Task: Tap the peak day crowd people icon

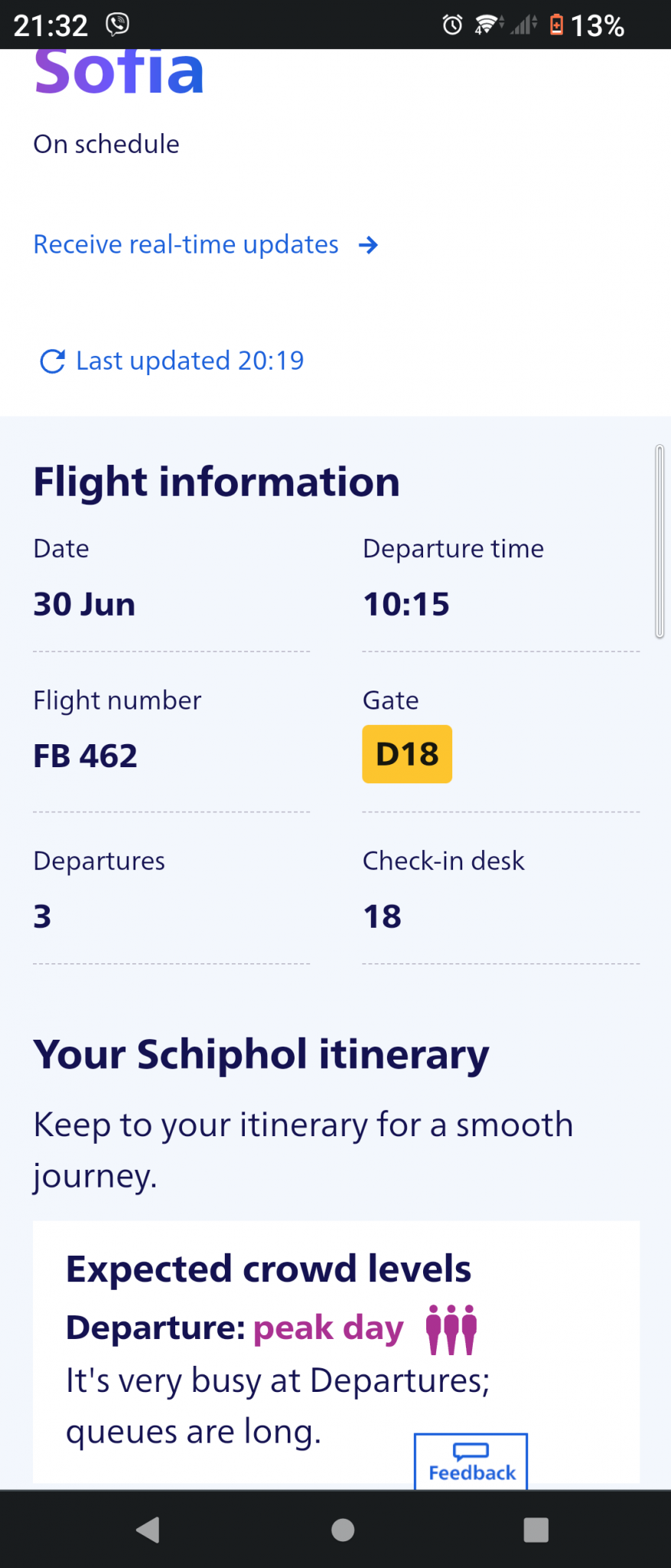Action: click(x=451, y=1329)
